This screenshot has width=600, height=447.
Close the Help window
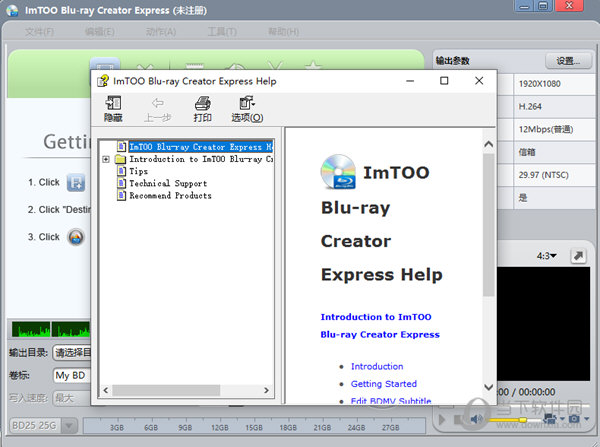point(479,81)
